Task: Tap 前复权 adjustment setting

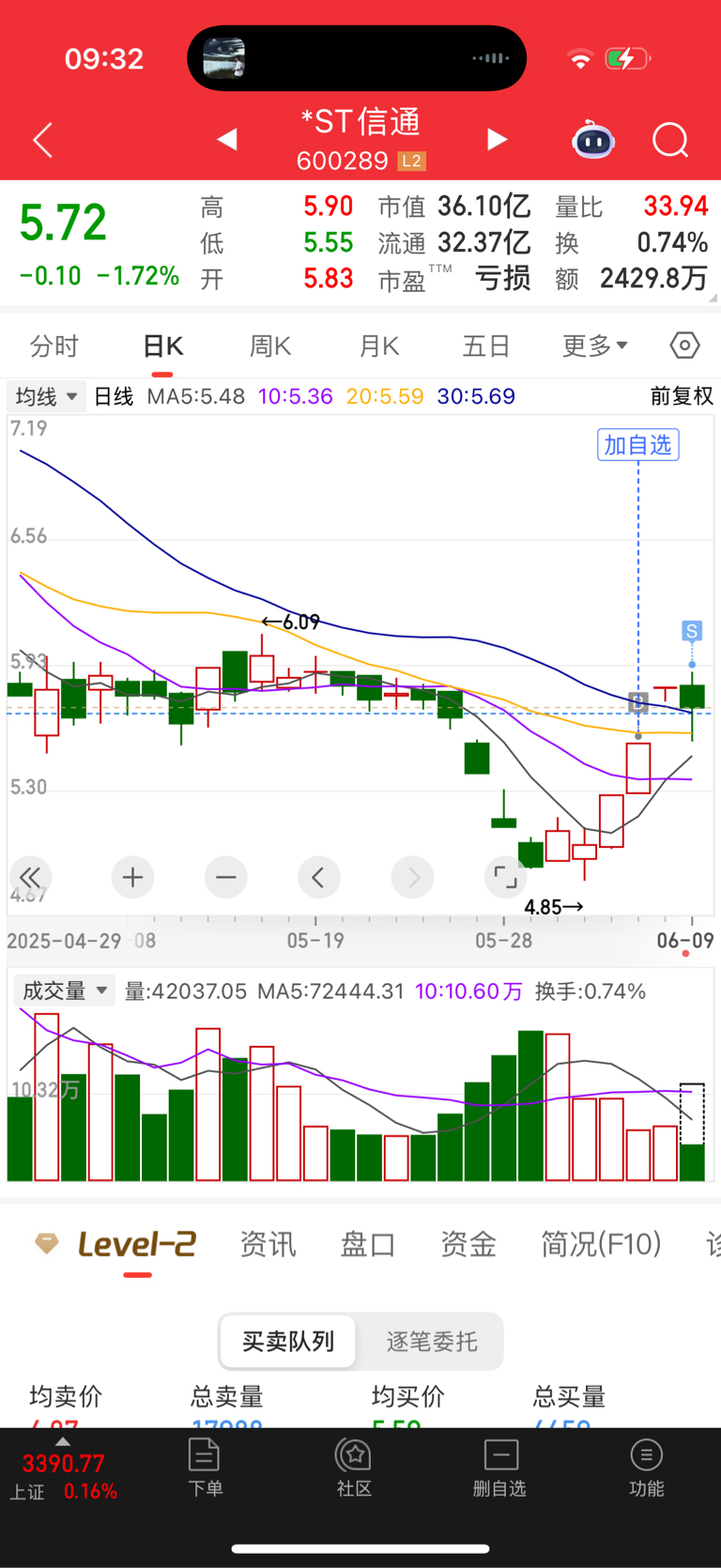Action: point(682,396)
